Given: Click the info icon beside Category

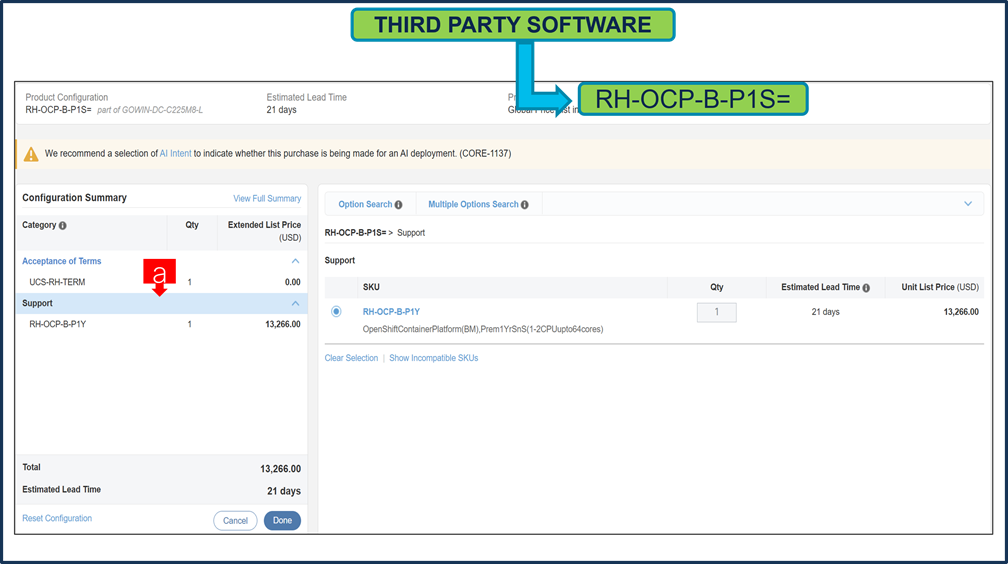Looking at the screenshot, I should [62, 226].
